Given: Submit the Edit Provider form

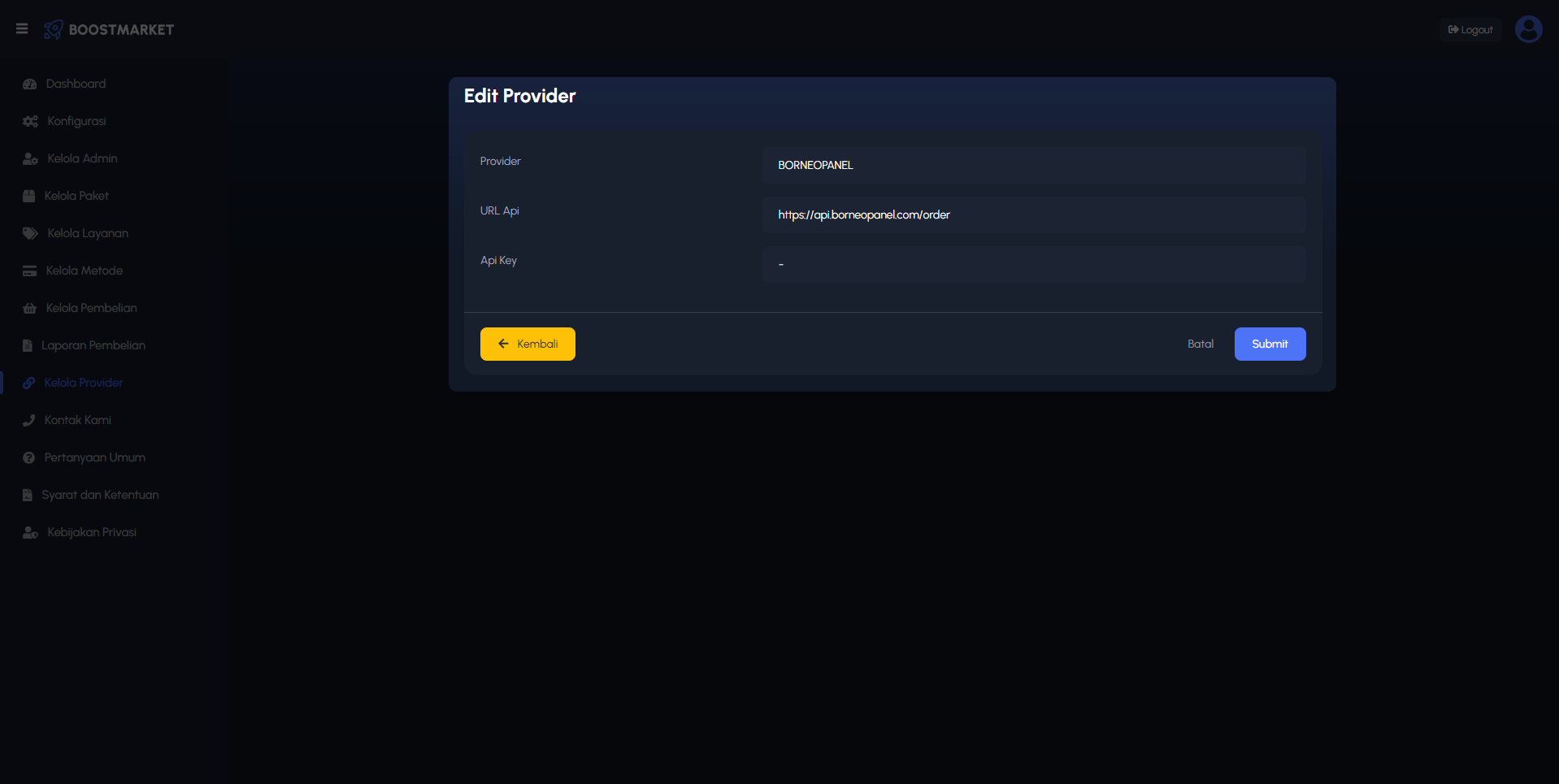Looking at the screenshot, I should [1270, 344].
